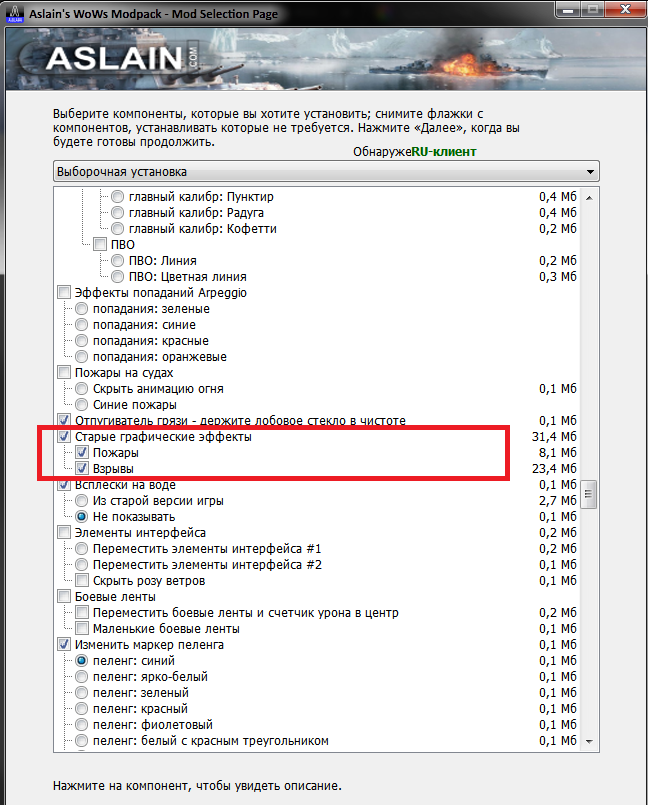Enable the ПВО checkbox
Screen dimensions: 648x805
(x=100, y=244)
